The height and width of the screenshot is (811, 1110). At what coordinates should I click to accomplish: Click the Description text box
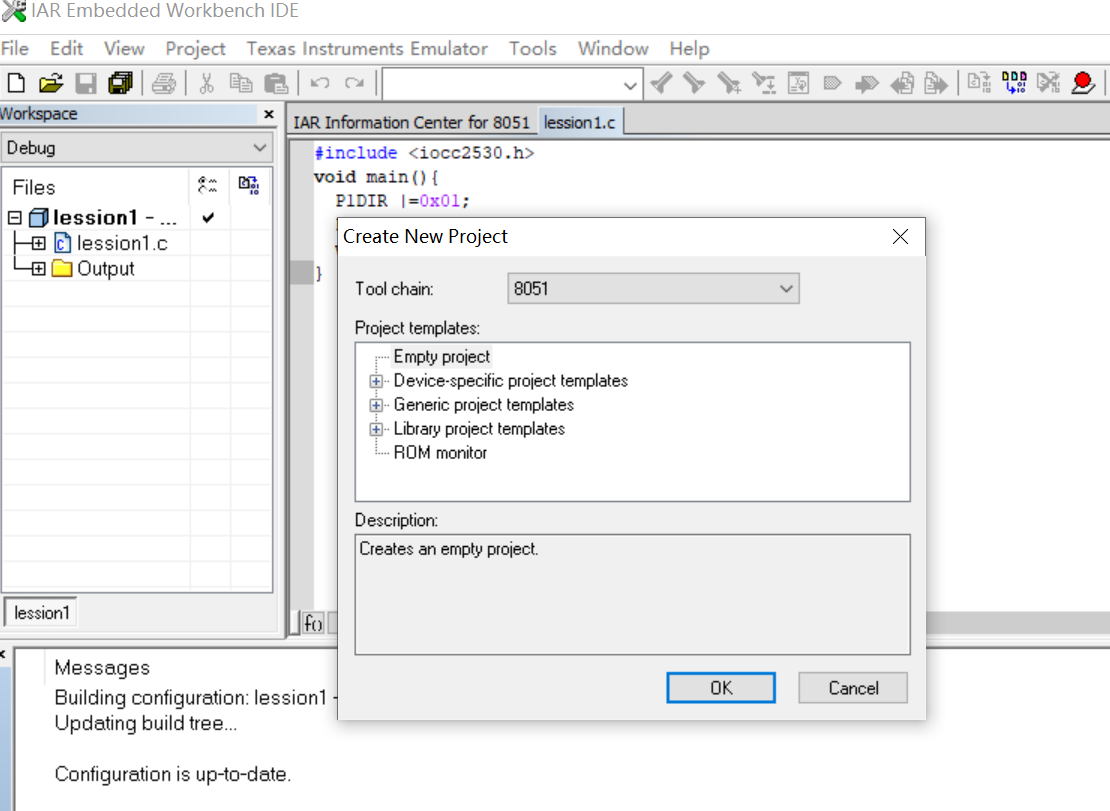(x=632, y=594)
